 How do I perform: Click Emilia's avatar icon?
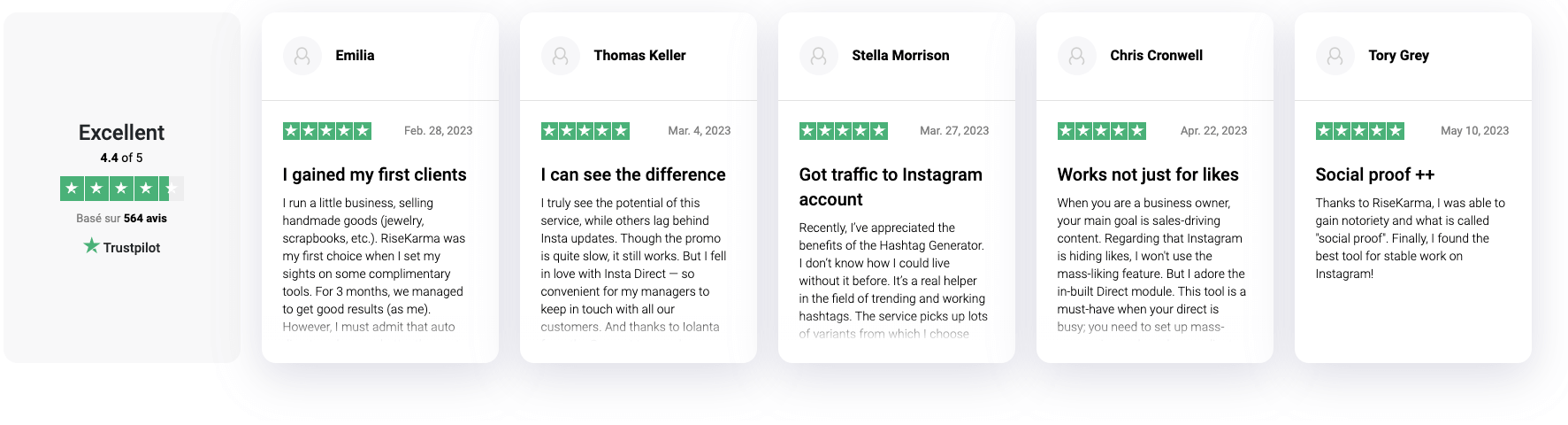(302, 56)
